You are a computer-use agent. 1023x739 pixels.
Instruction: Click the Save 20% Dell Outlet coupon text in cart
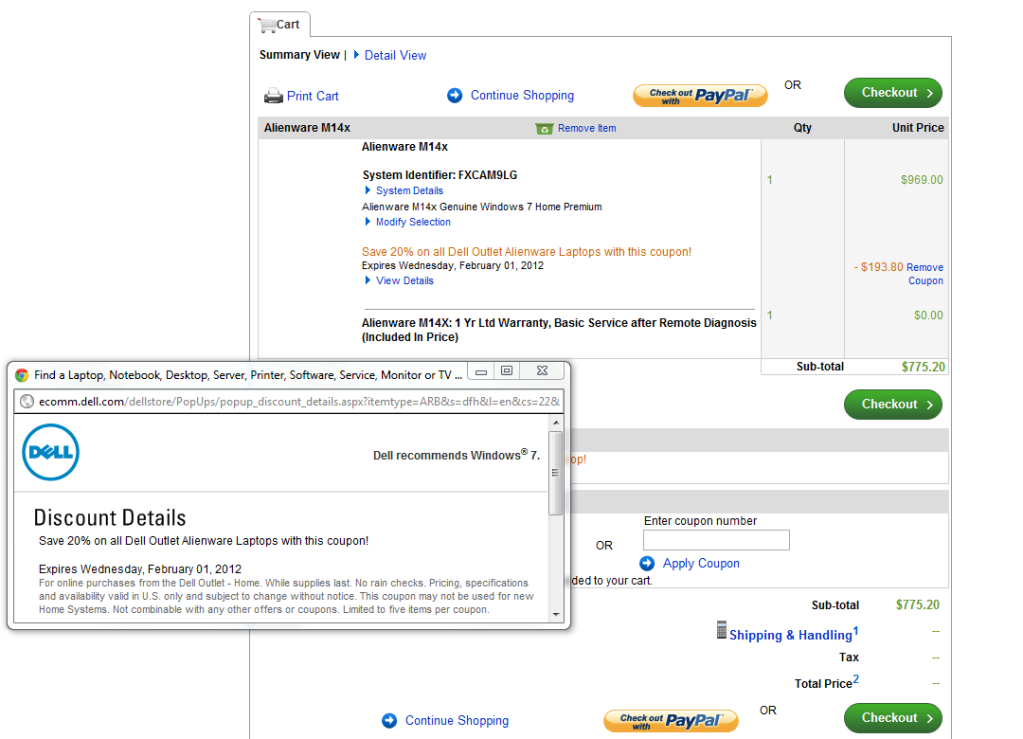pos(527,252)
